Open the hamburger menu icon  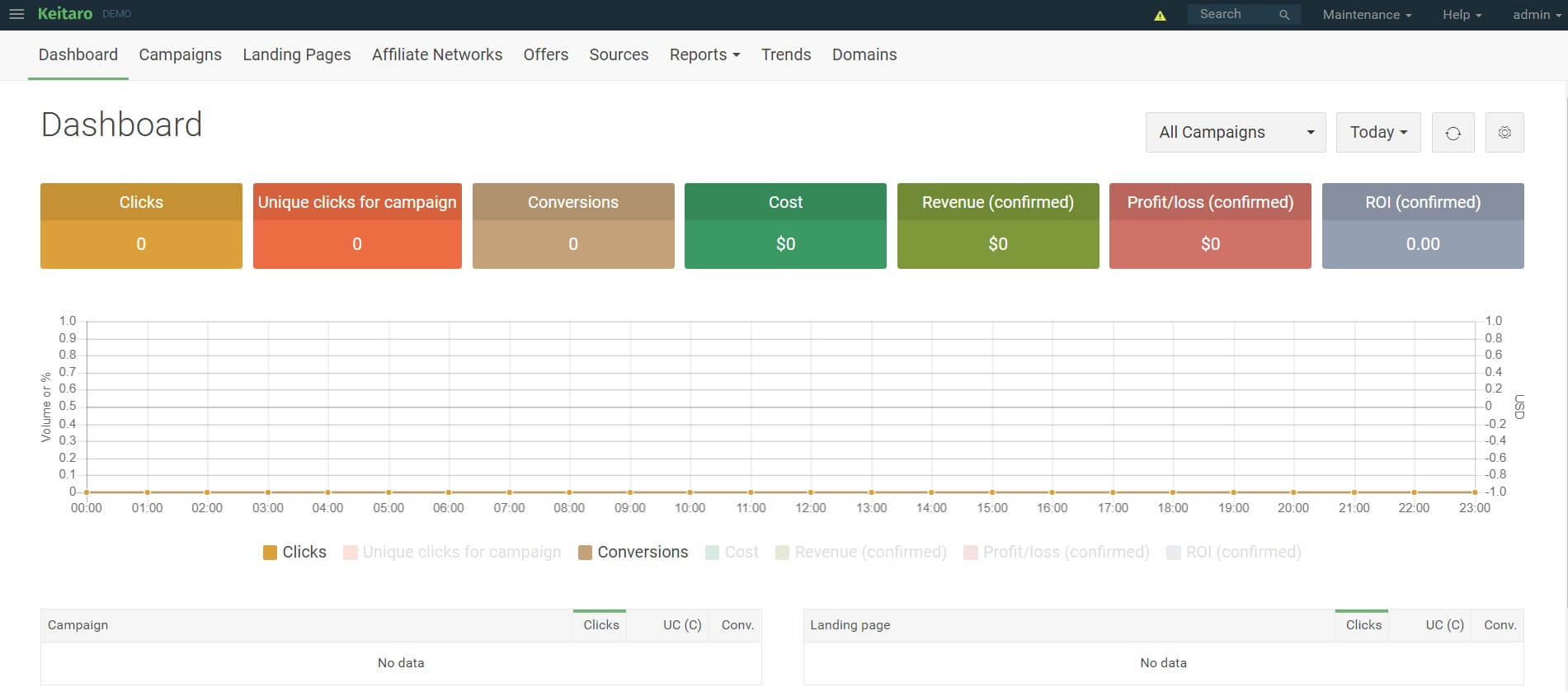click(16, 14)
